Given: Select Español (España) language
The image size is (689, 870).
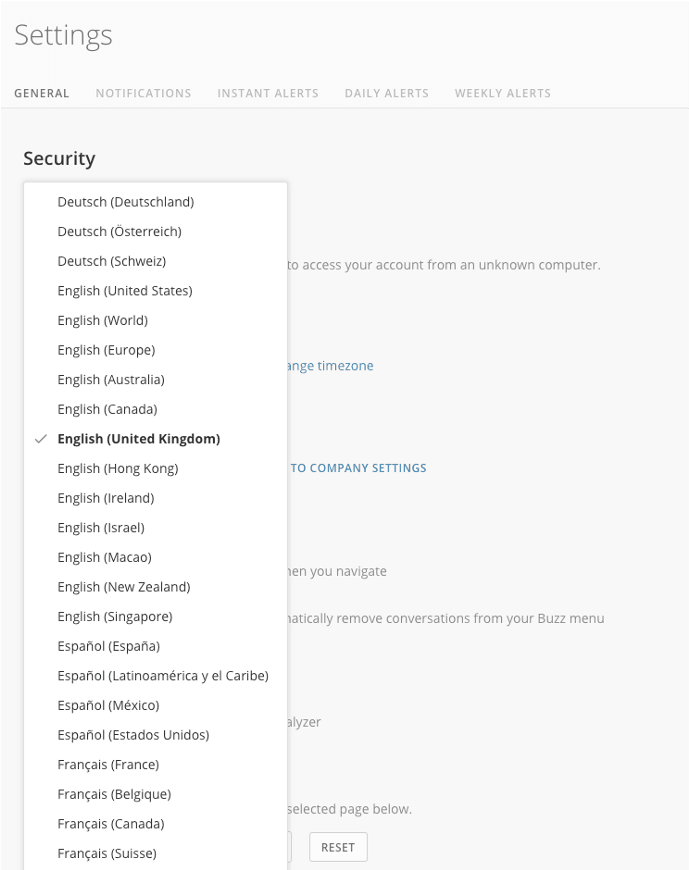Looking at the screenshot, I should pyautogui.click(x=108, y=646).
